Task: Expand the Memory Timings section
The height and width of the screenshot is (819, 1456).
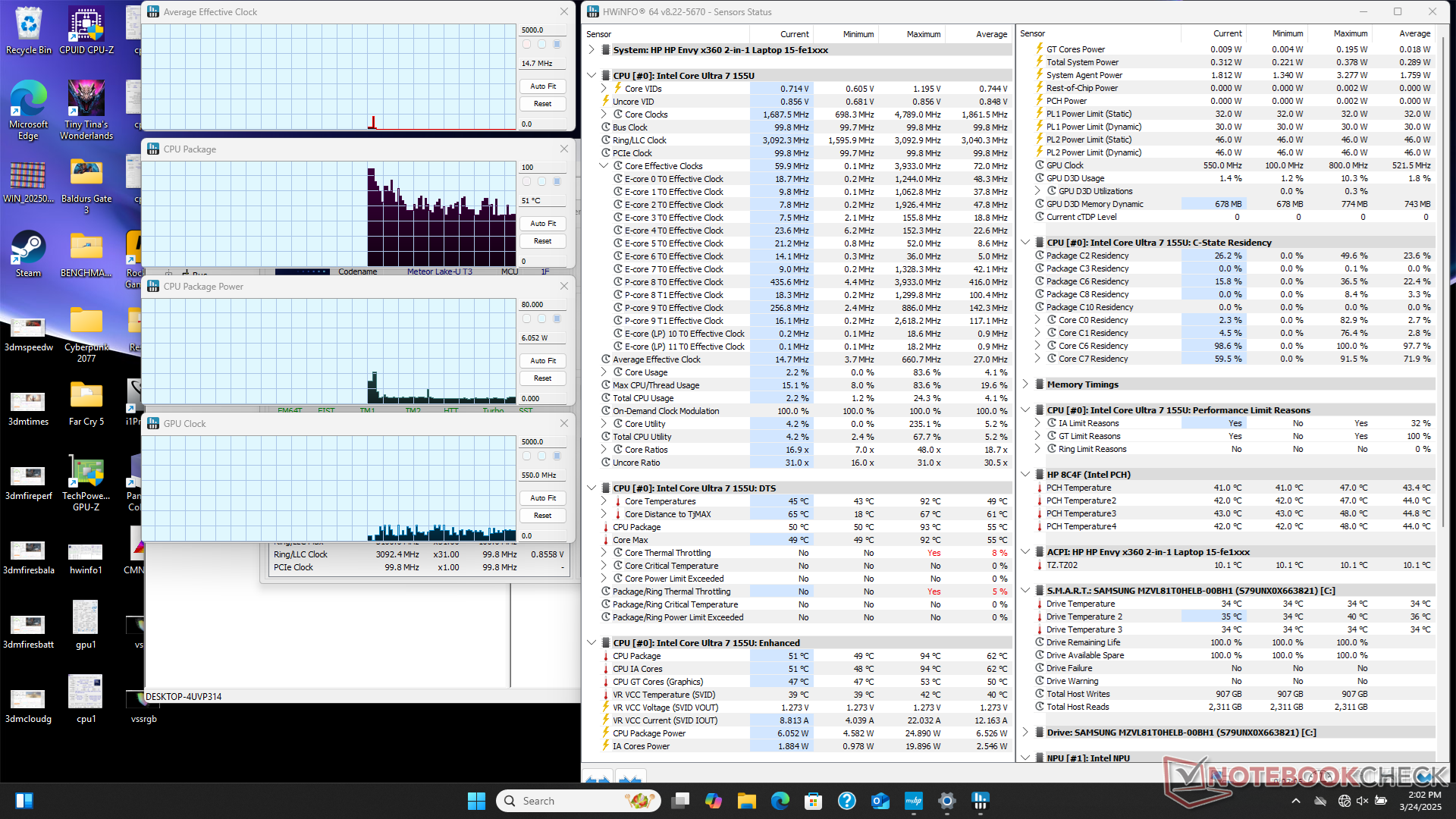Action: [1025, 384]
